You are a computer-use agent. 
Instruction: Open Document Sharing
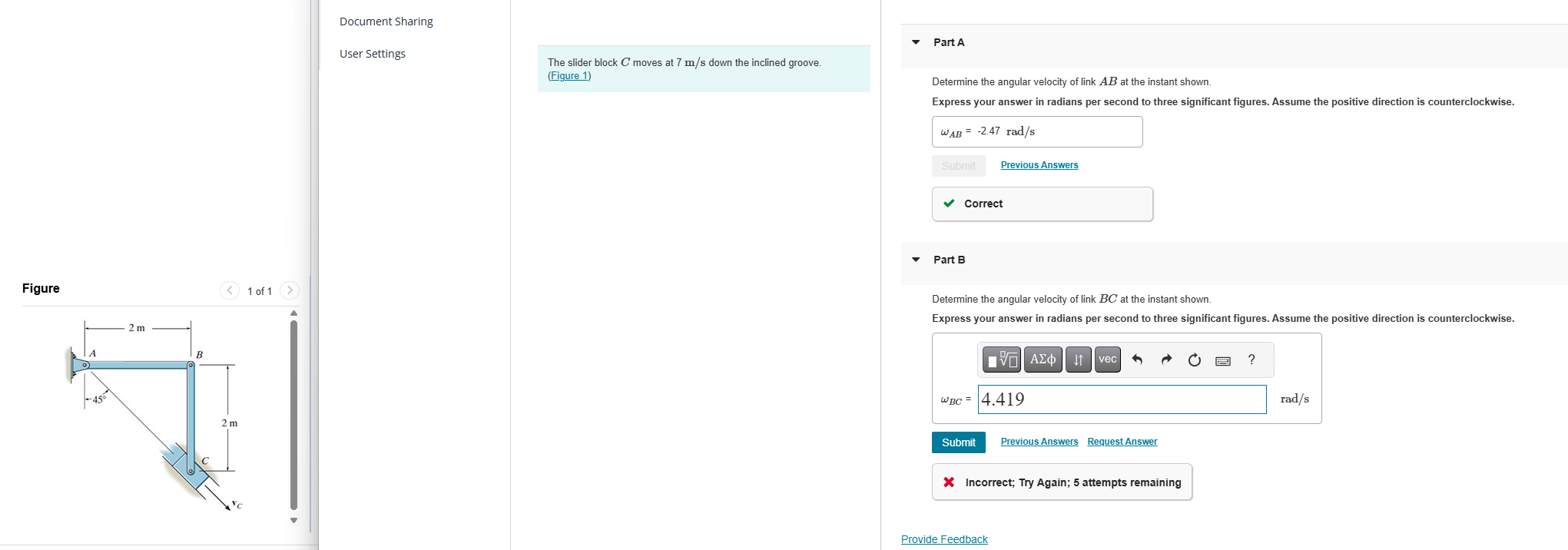pyautogui.click(x=386, y=21)
